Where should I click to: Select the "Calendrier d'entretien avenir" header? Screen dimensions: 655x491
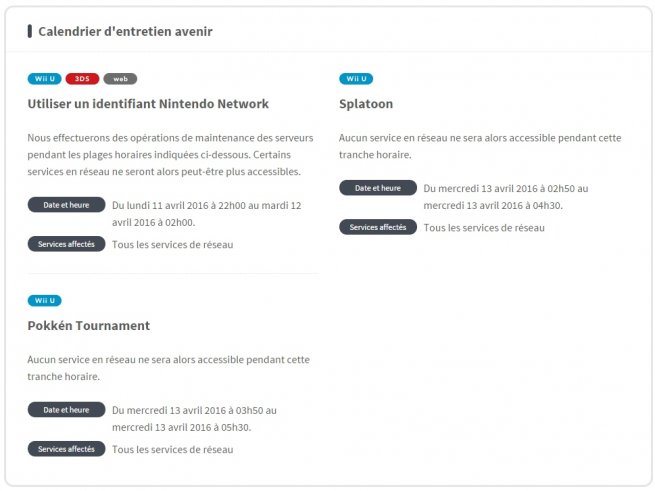tap(125, 31)
